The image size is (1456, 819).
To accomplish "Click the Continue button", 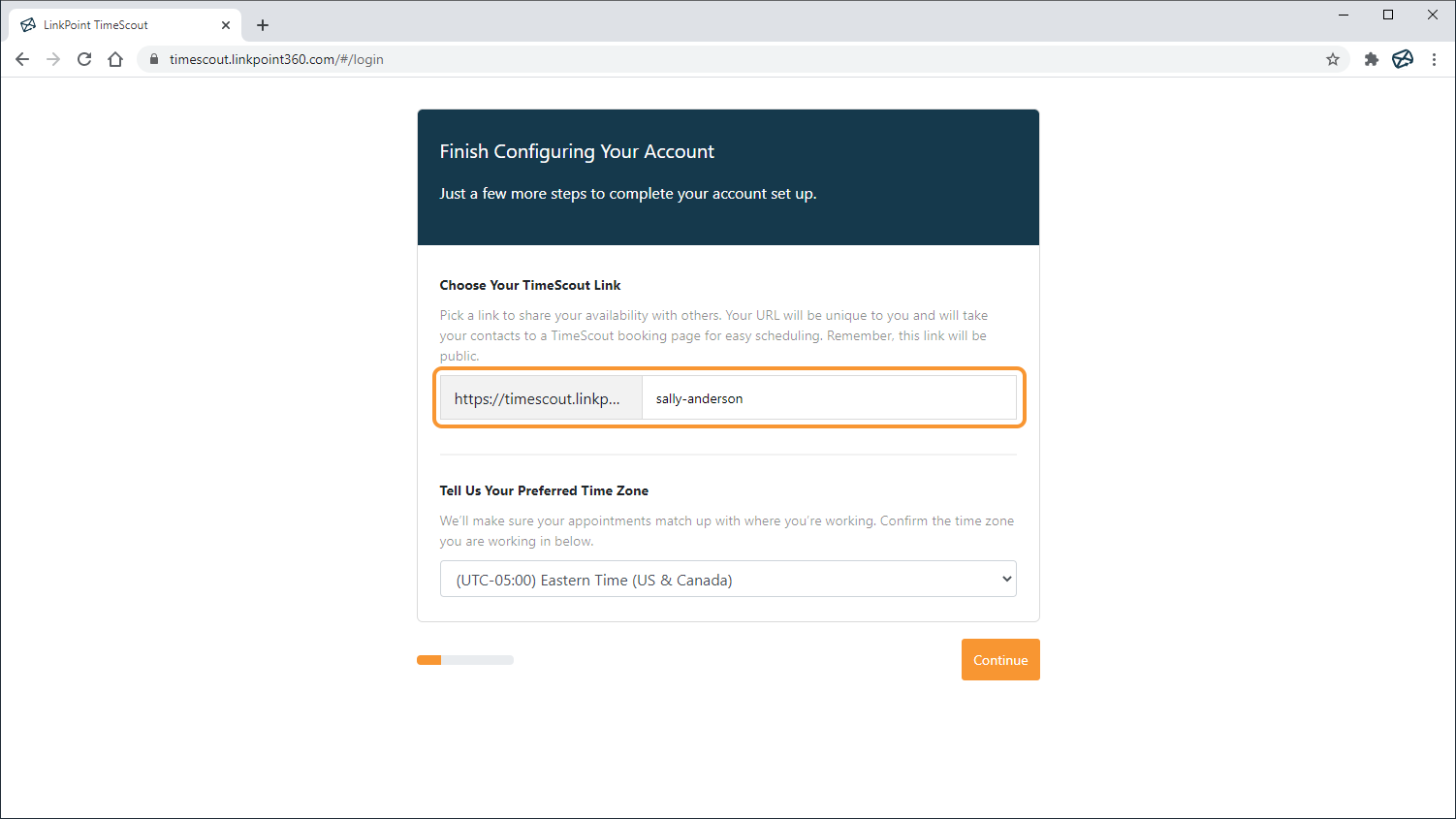I will point(1000,660).
